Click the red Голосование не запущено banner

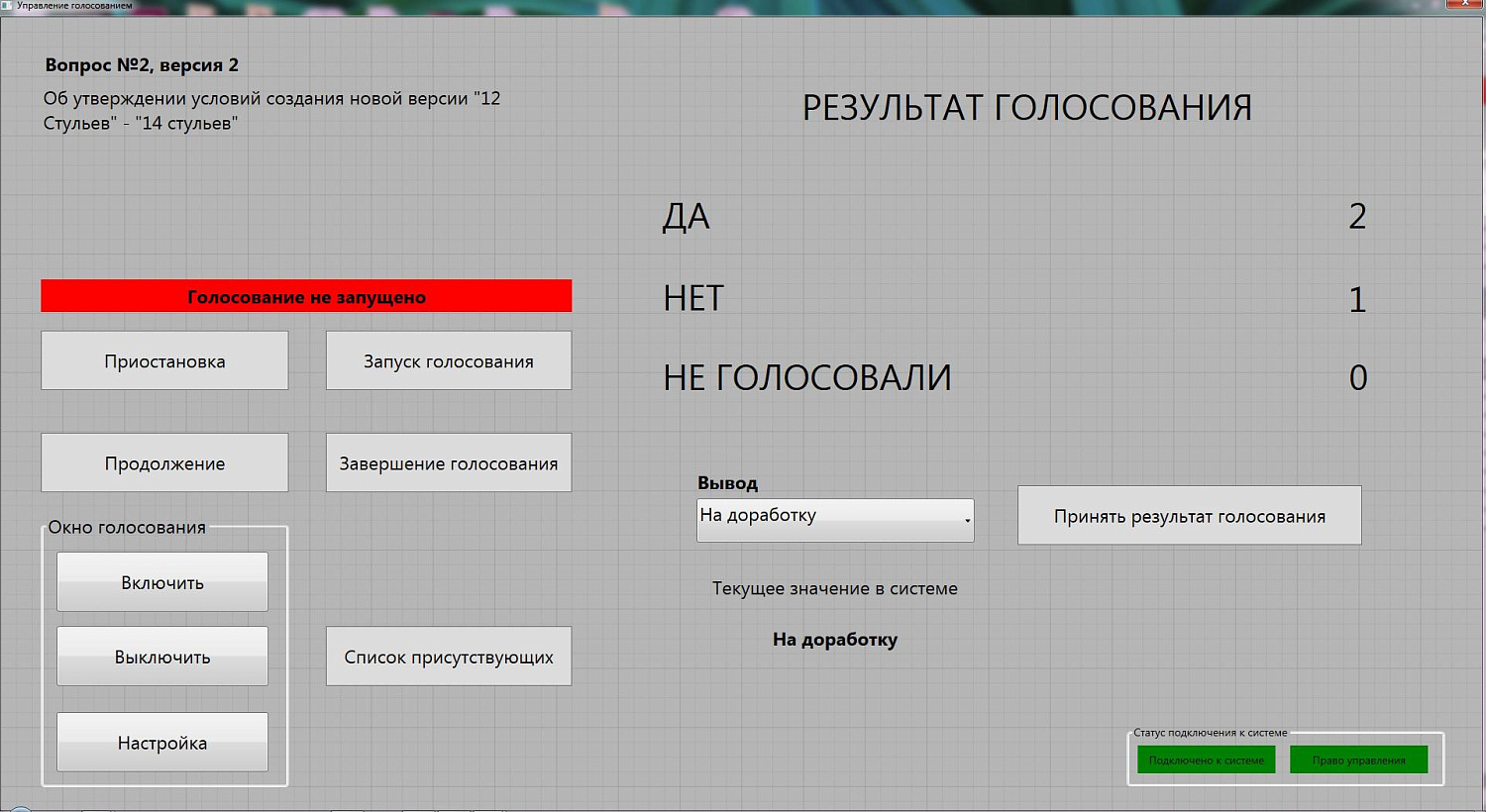[306, 296]
